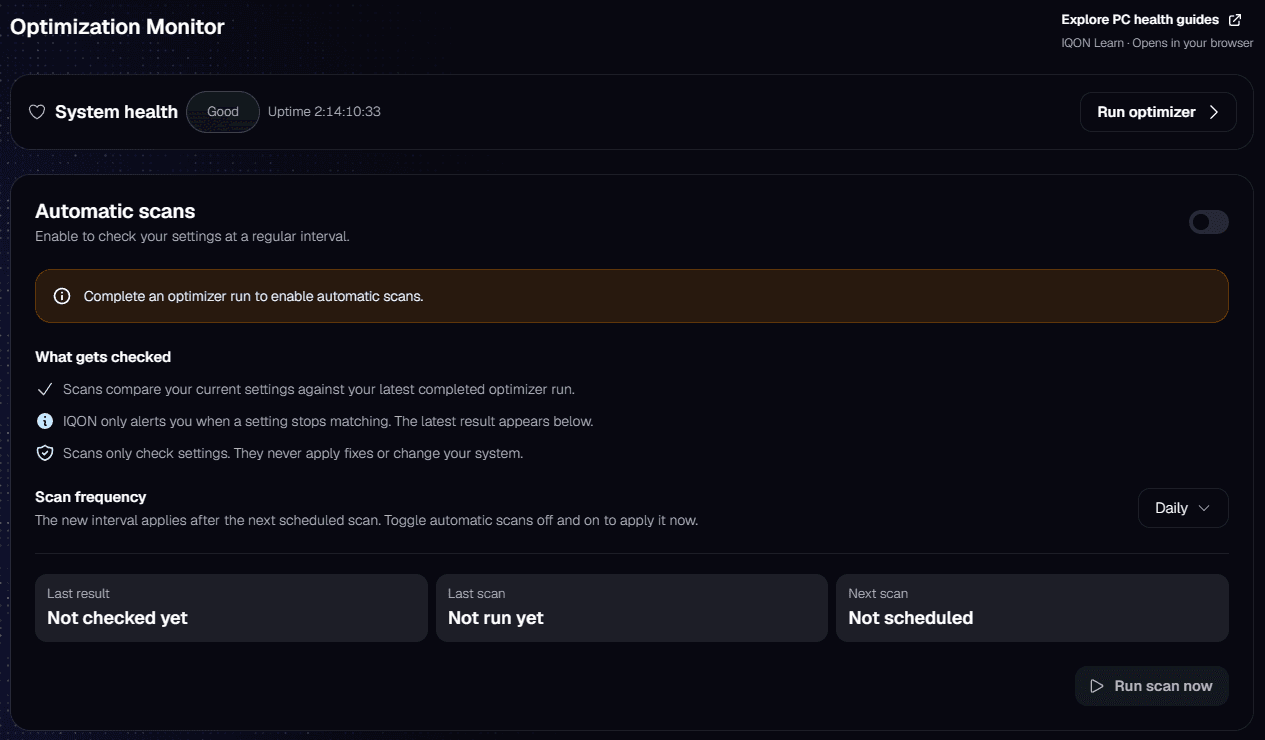This screenshot has width=1265, height=740.
Task: Click the info circle icon in the orange banner
Action: point(62,296)
